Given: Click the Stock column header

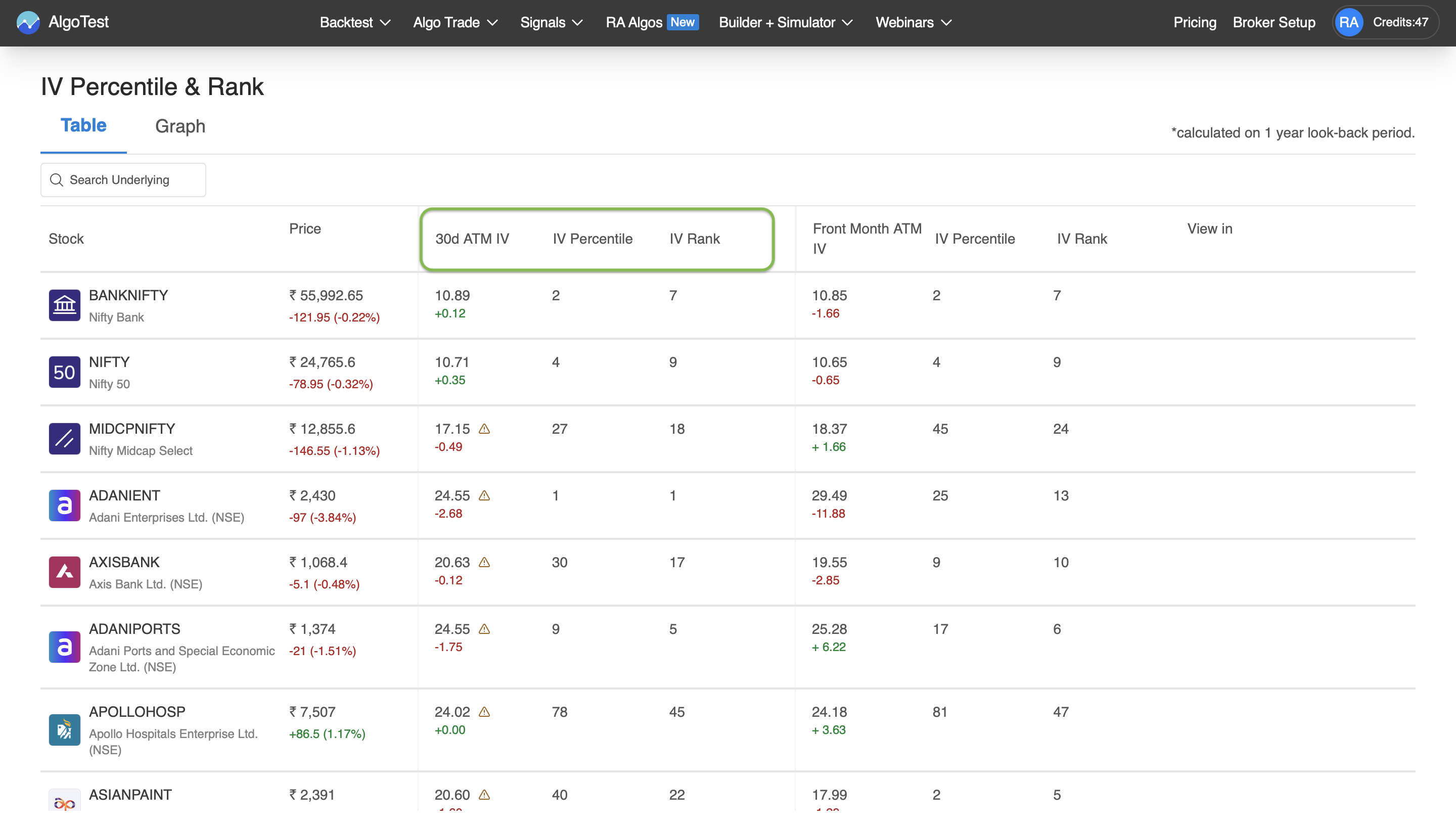Looking at the screenshot, I should tap(66, 239).
